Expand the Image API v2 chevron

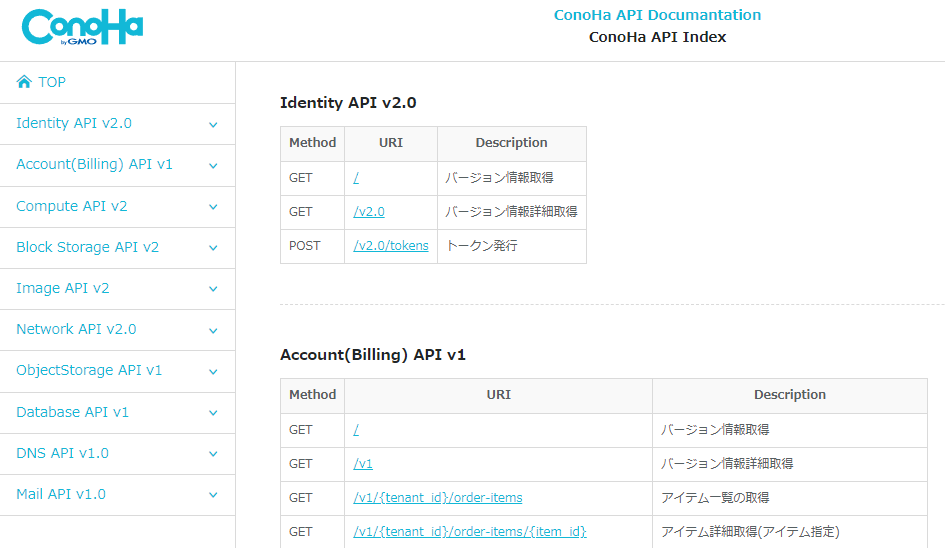(x=213, y=289)
